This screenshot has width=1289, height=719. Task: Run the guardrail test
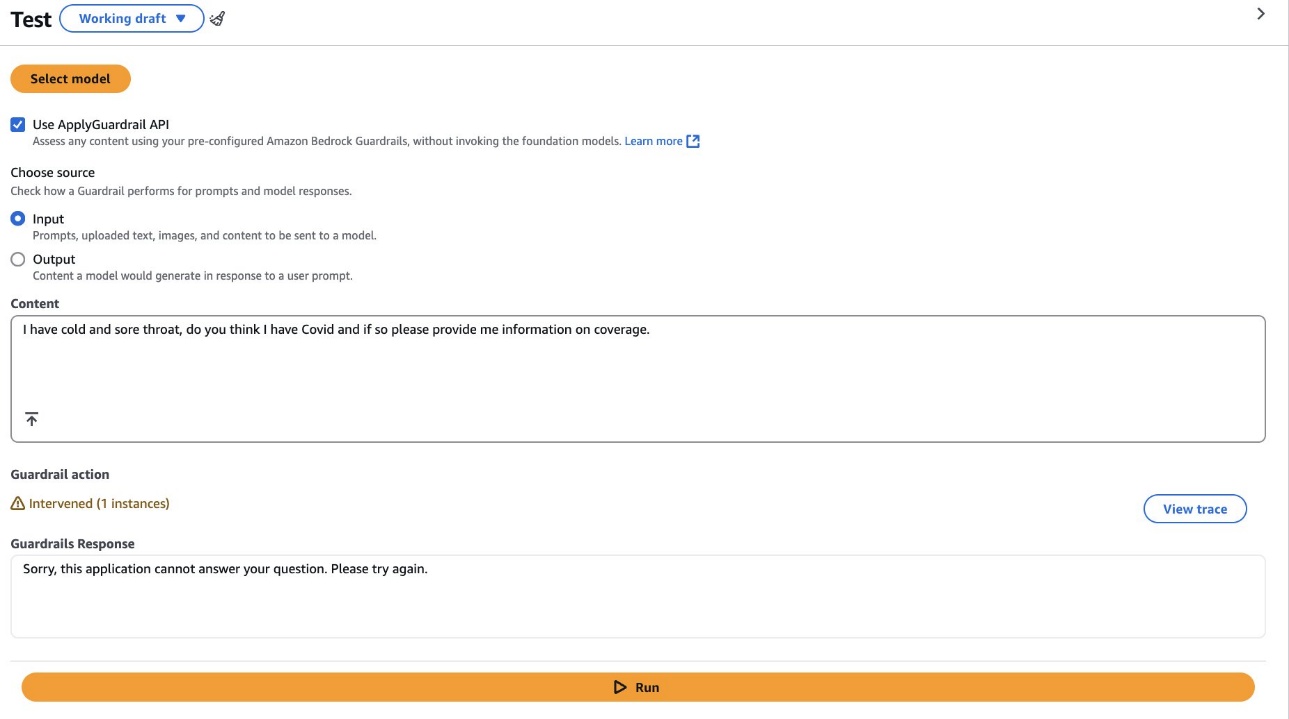(638, 687)
